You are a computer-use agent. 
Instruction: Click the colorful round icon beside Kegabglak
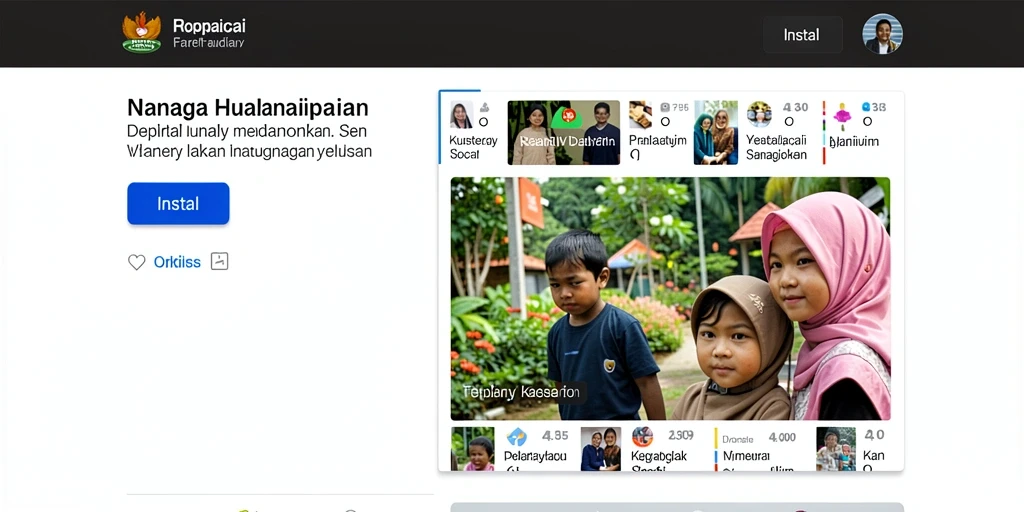click(643, 436)
